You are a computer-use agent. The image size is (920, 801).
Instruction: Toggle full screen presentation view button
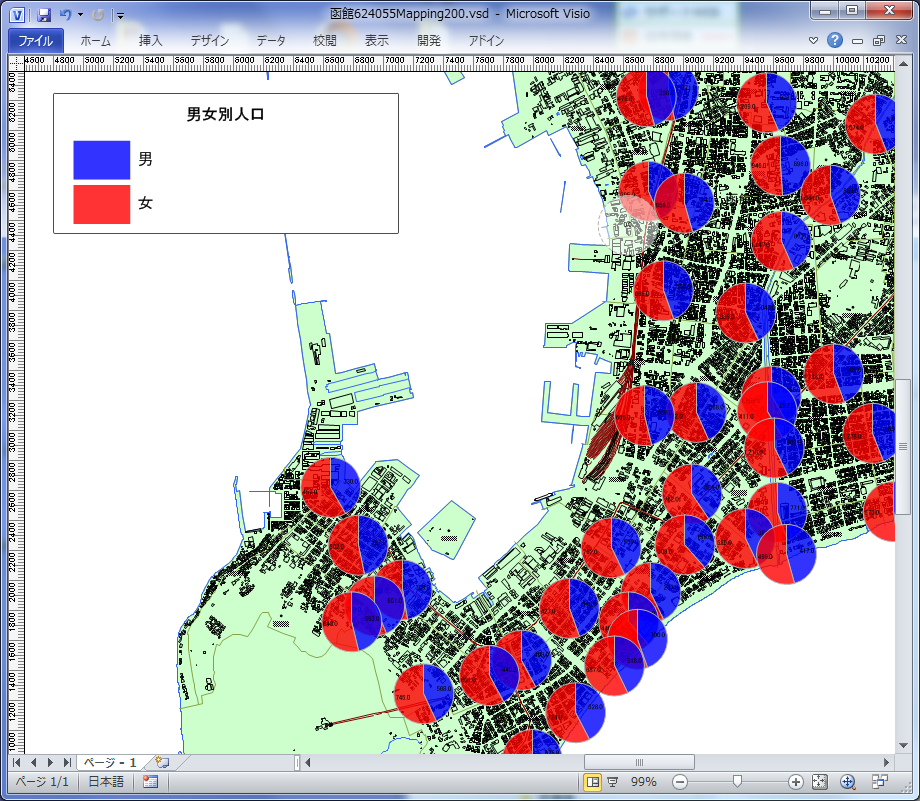[x=613, y=782]
